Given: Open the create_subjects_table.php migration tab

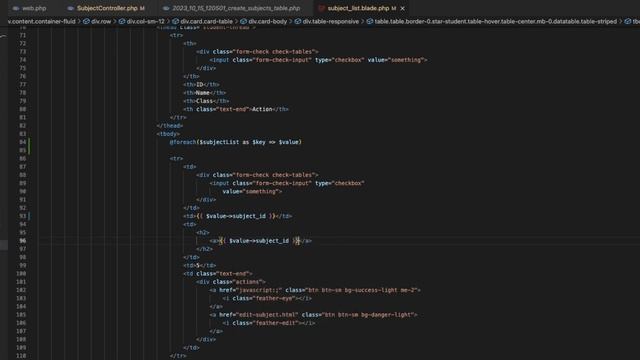Looking at the screenshot, I should [x=236, y=8].
